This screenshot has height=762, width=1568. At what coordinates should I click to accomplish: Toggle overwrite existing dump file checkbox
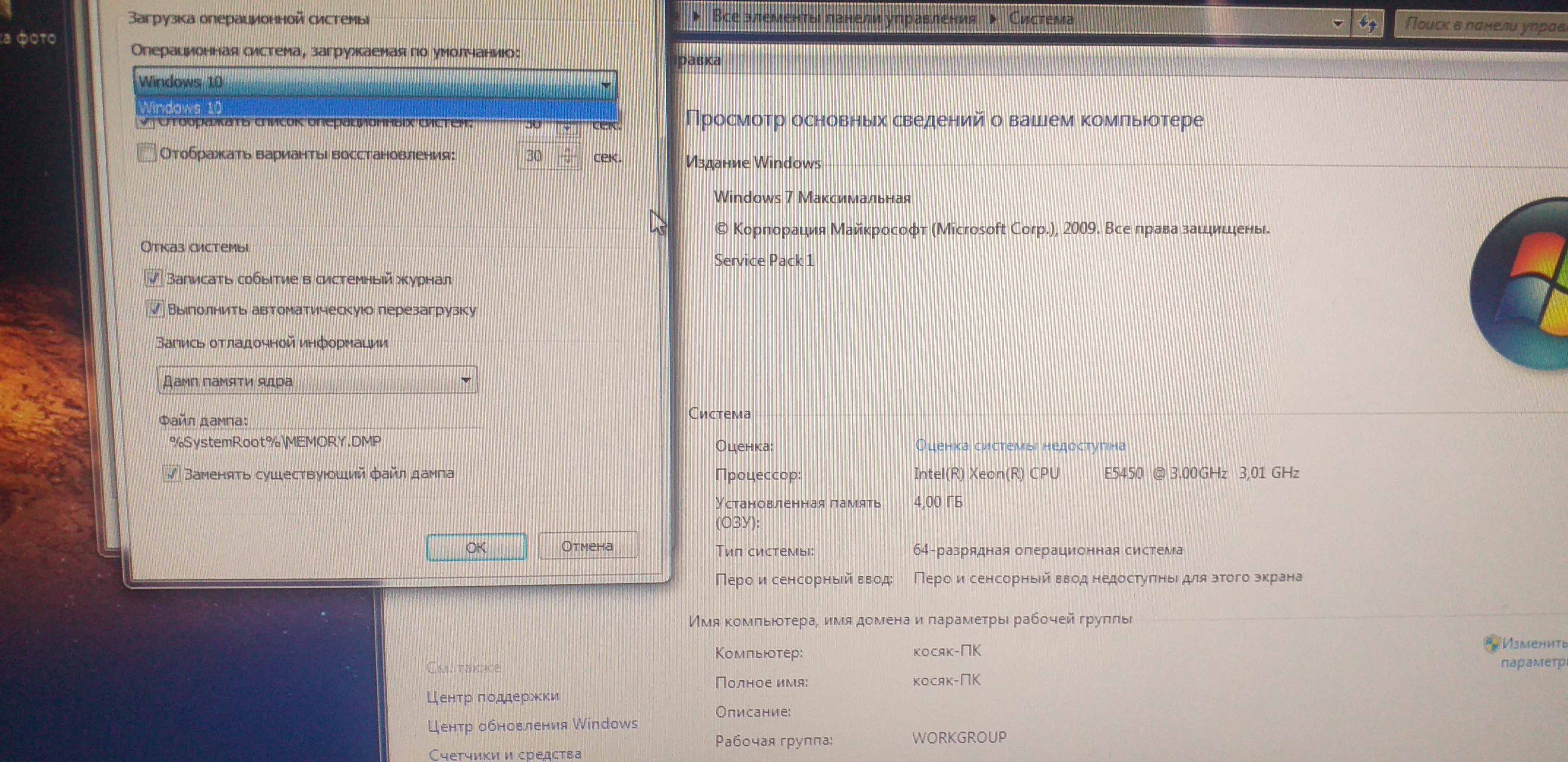click(171, 473)
